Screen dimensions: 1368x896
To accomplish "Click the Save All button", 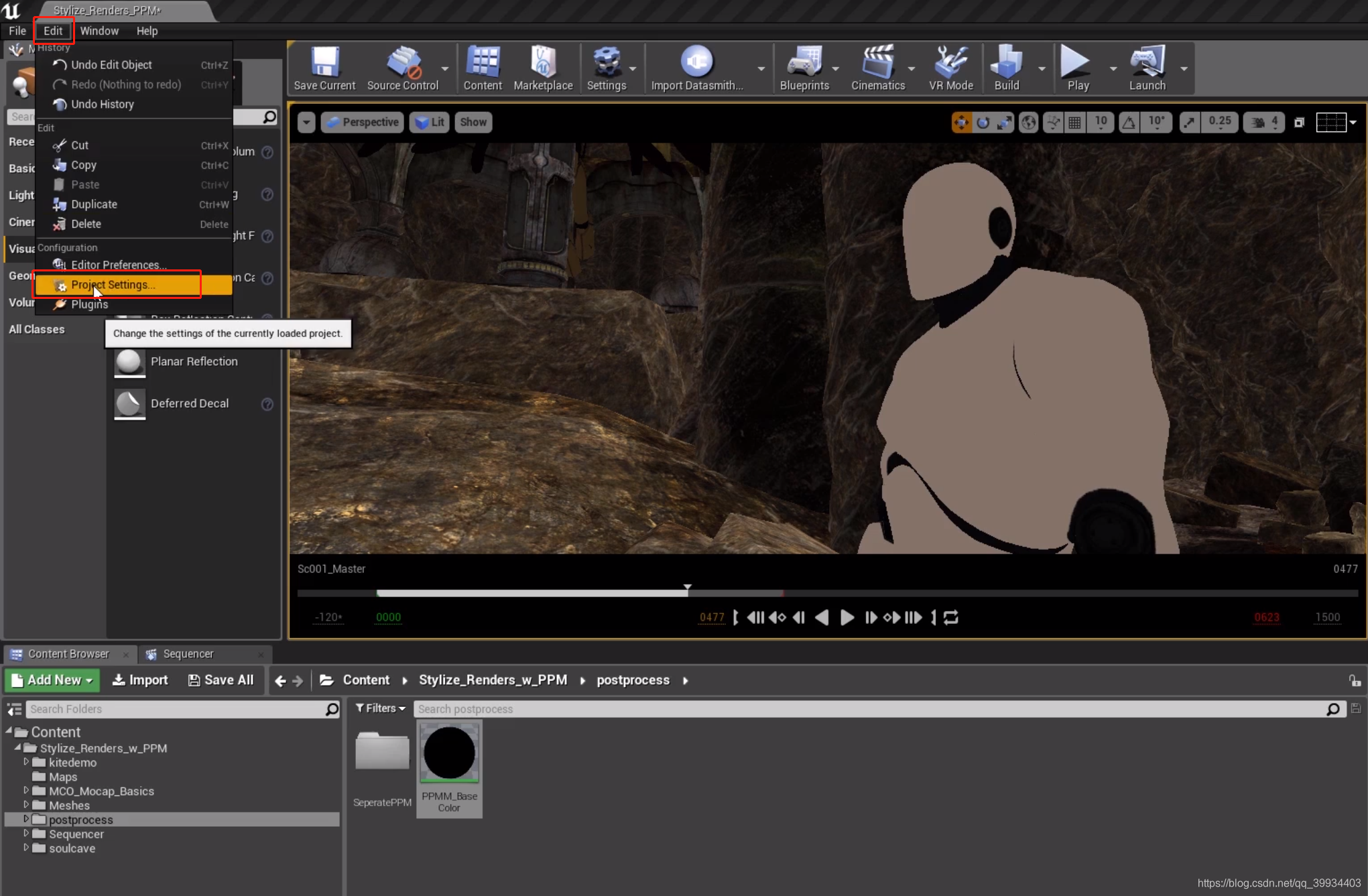I will pos(221,680).
